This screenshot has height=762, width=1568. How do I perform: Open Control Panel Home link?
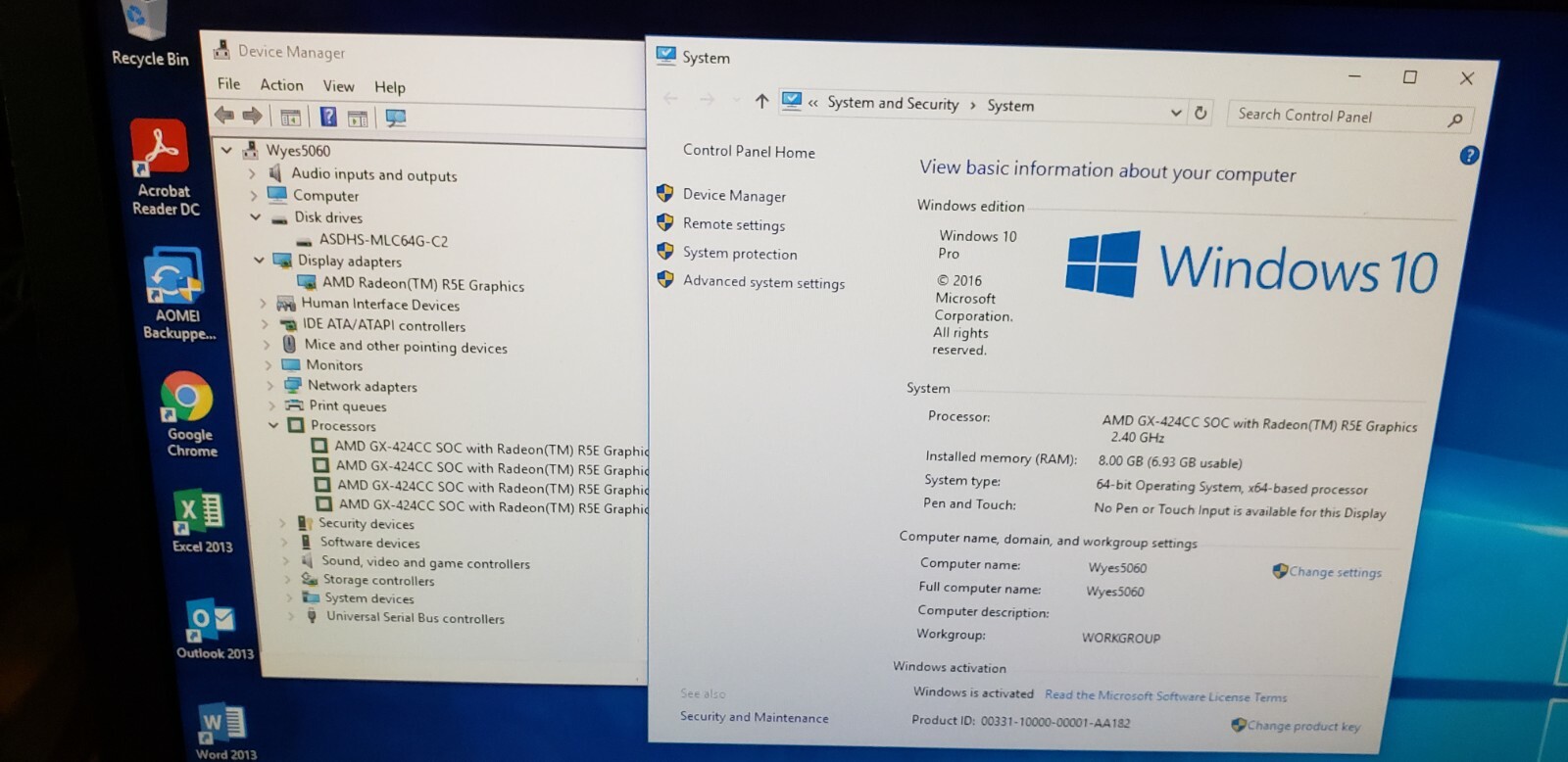(749, 151)
